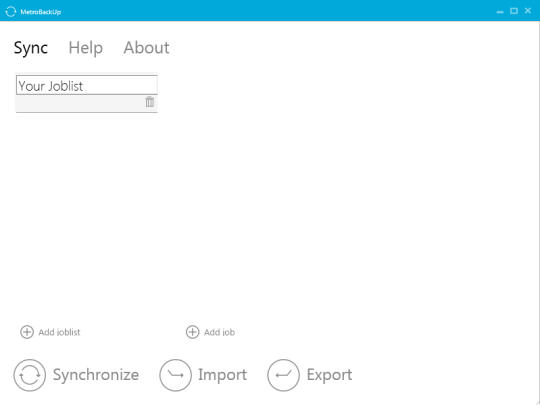This screenshot has height=405, width=540.
Task: Click the Your Joblist name field
Action: pos(86,85)
